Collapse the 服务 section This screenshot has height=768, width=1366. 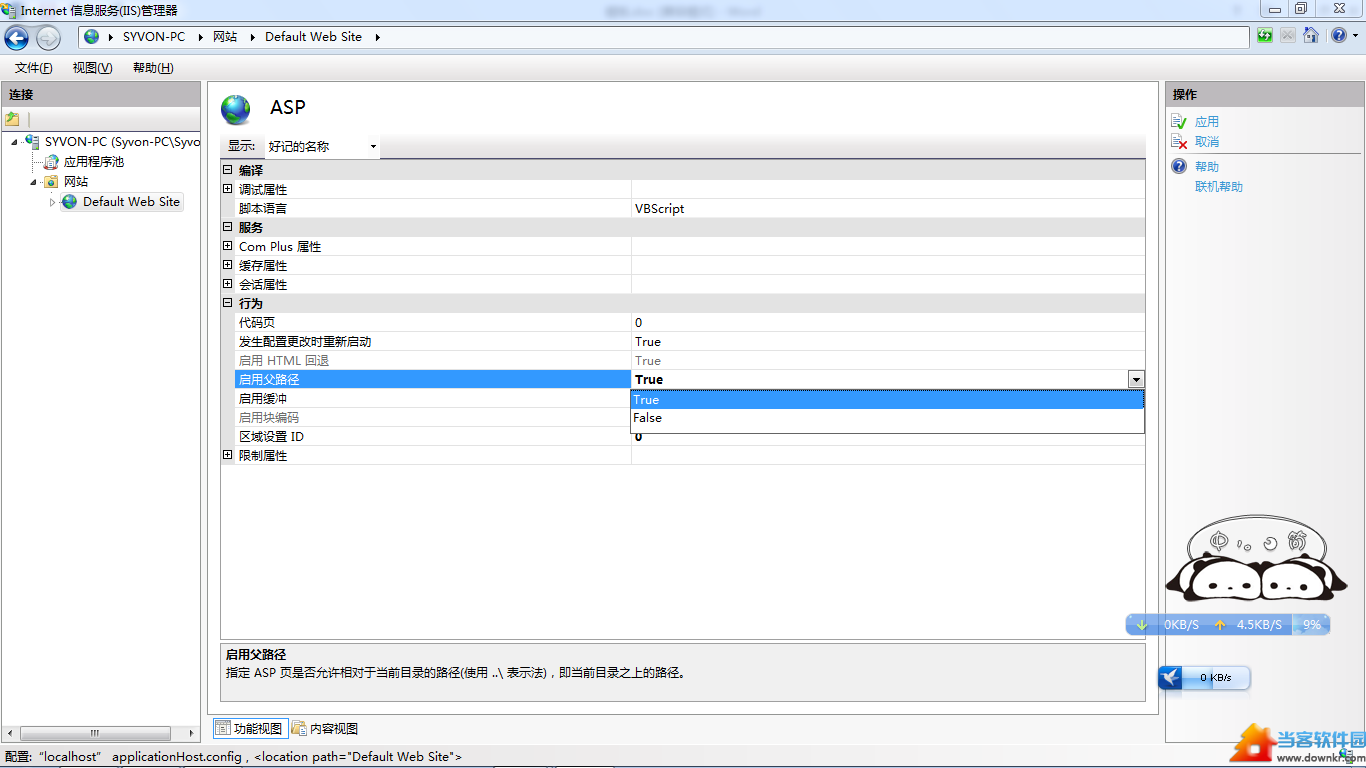[x=227, y=227]
